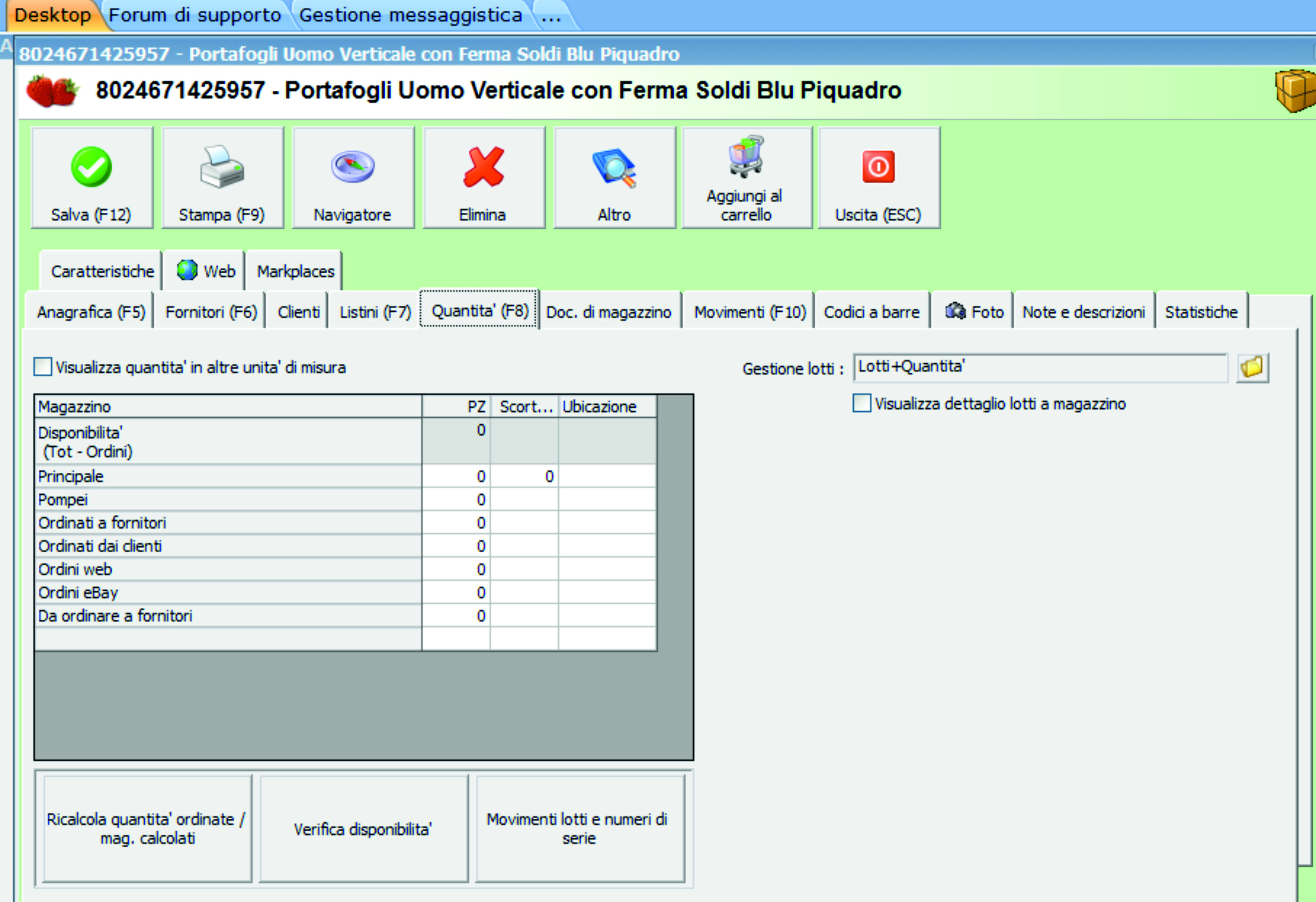The height and width of the screenshot is (902, 1316).
Task: Check Visualizza dettaglio lotti a magazzino
Action: point(861,404)
